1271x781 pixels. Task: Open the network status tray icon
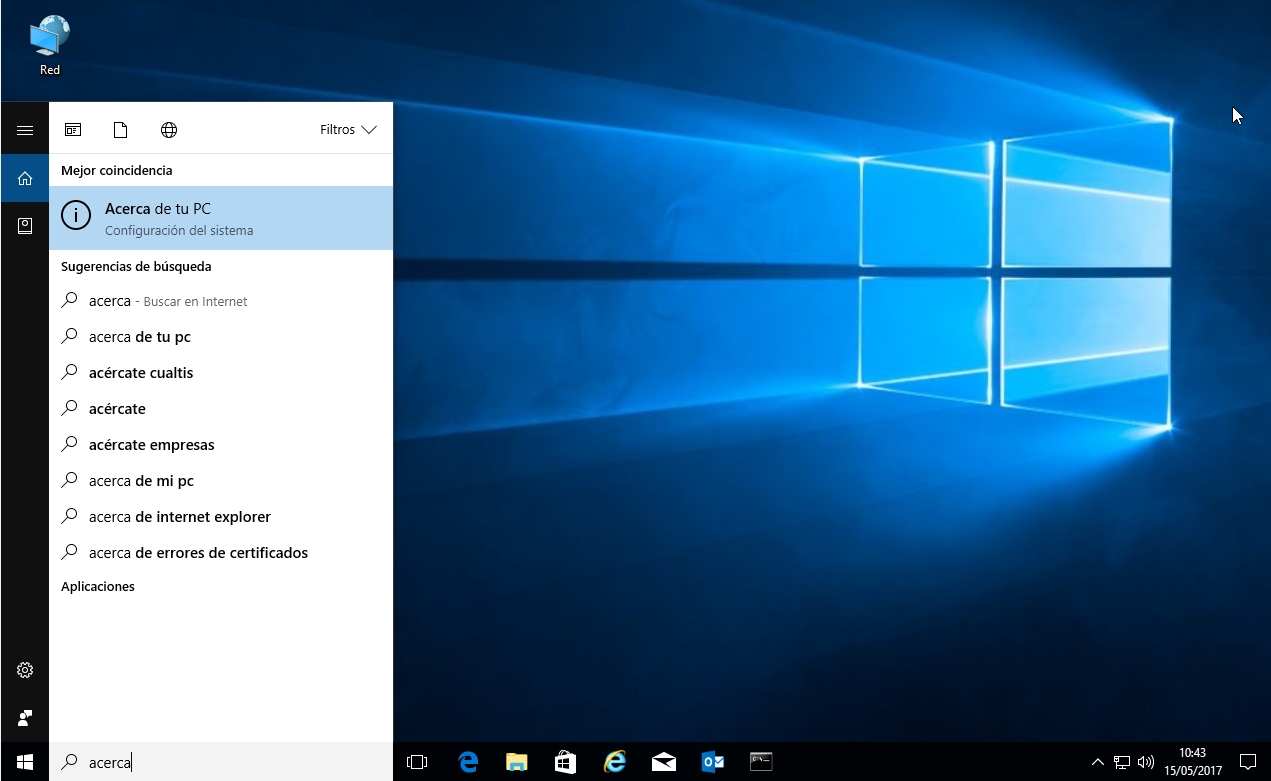1122,762
